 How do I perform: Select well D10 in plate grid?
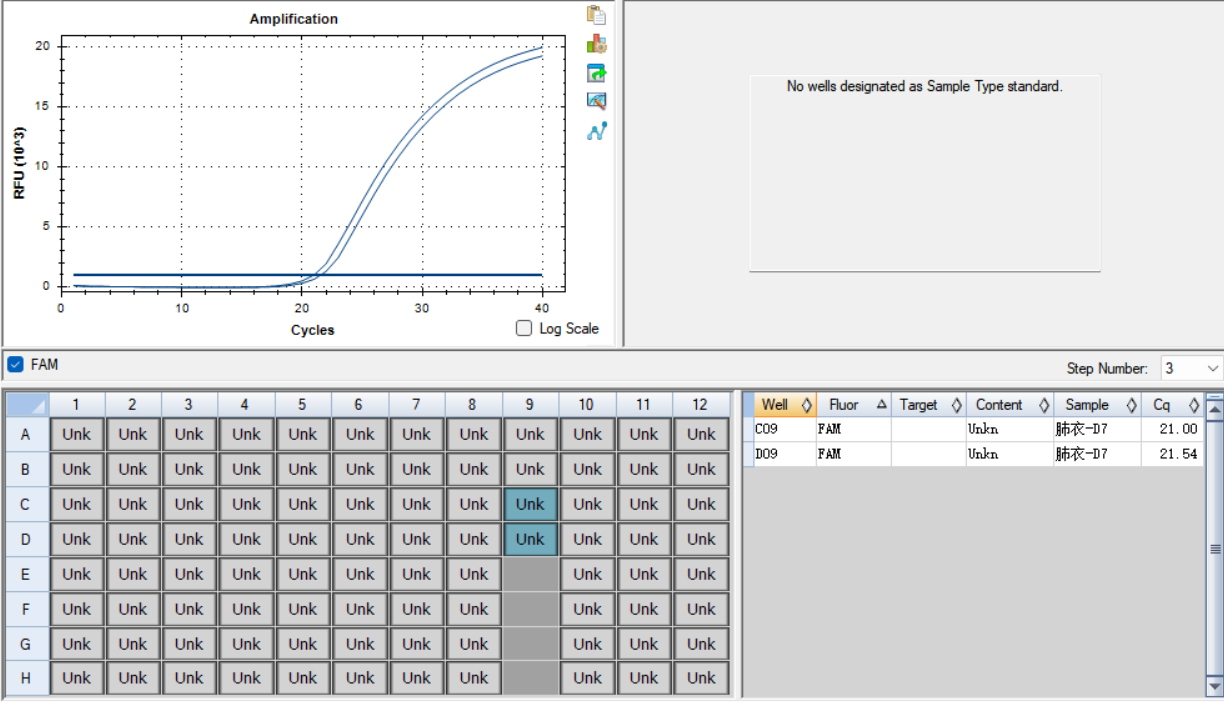coord(587,539)
